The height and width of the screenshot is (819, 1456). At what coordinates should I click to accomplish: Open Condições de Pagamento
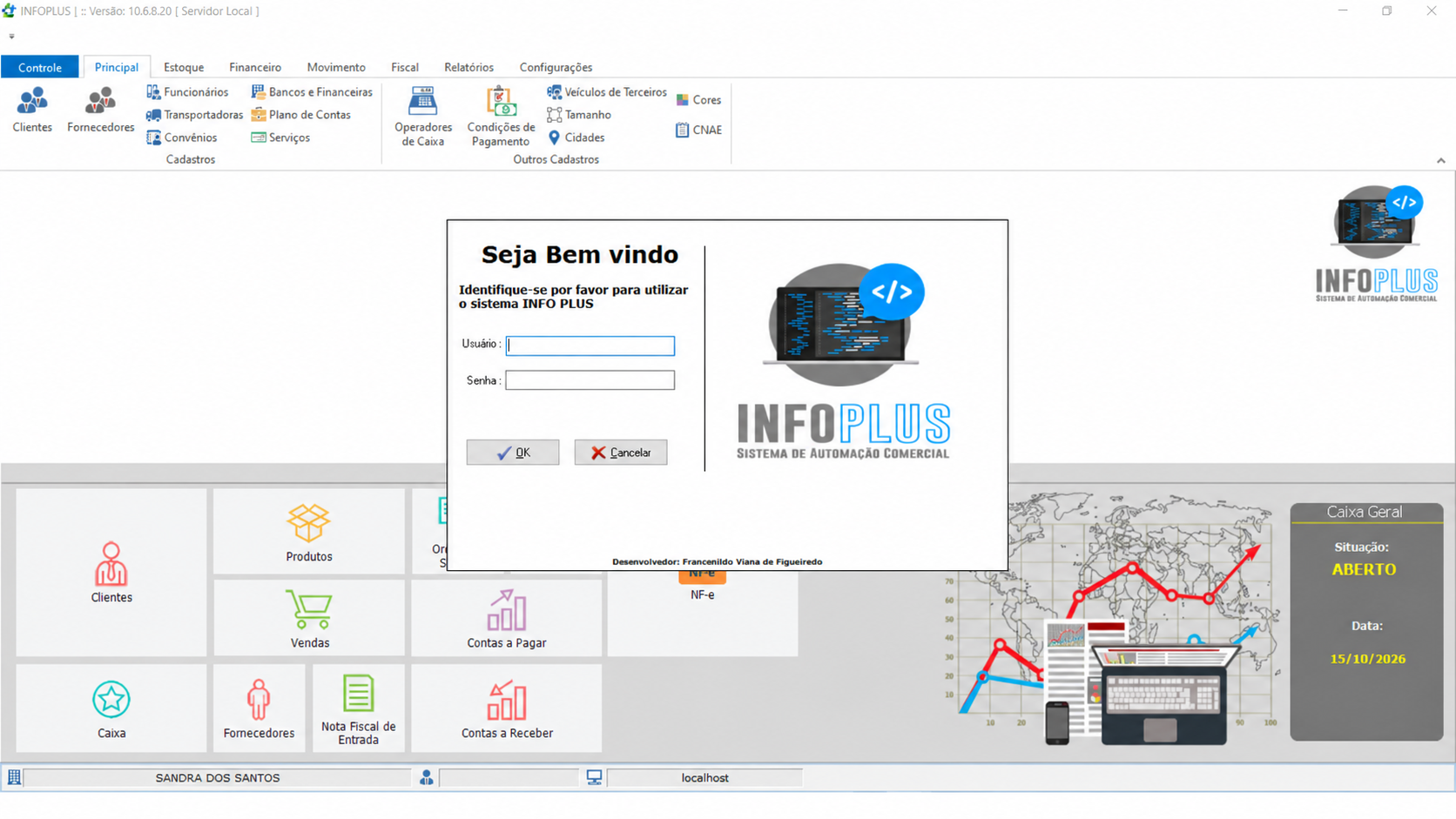(x=501, y=117)
